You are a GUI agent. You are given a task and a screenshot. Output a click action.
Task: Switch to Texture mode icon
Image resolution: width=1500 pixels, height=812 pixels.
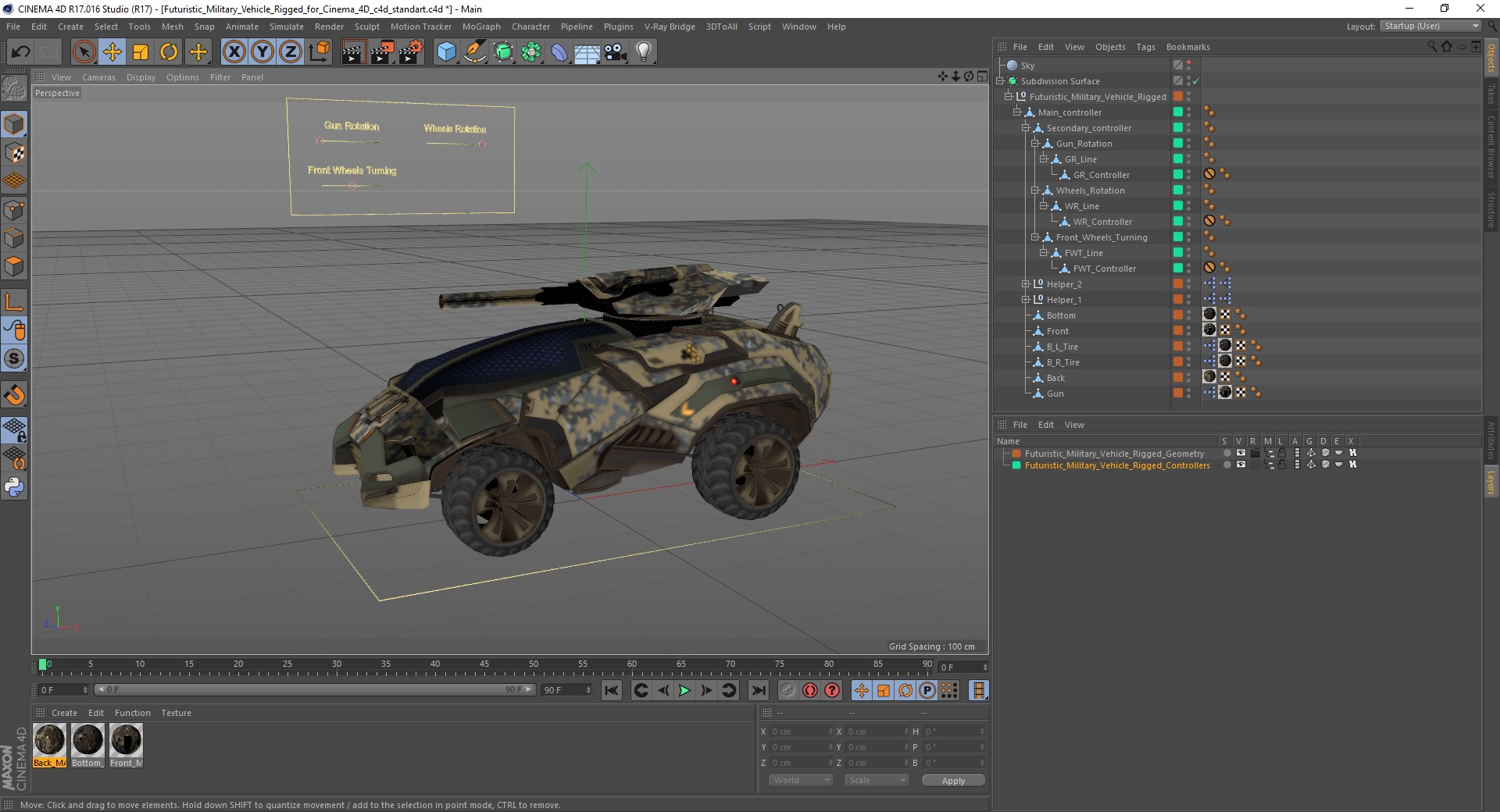(x=14, y=153)
